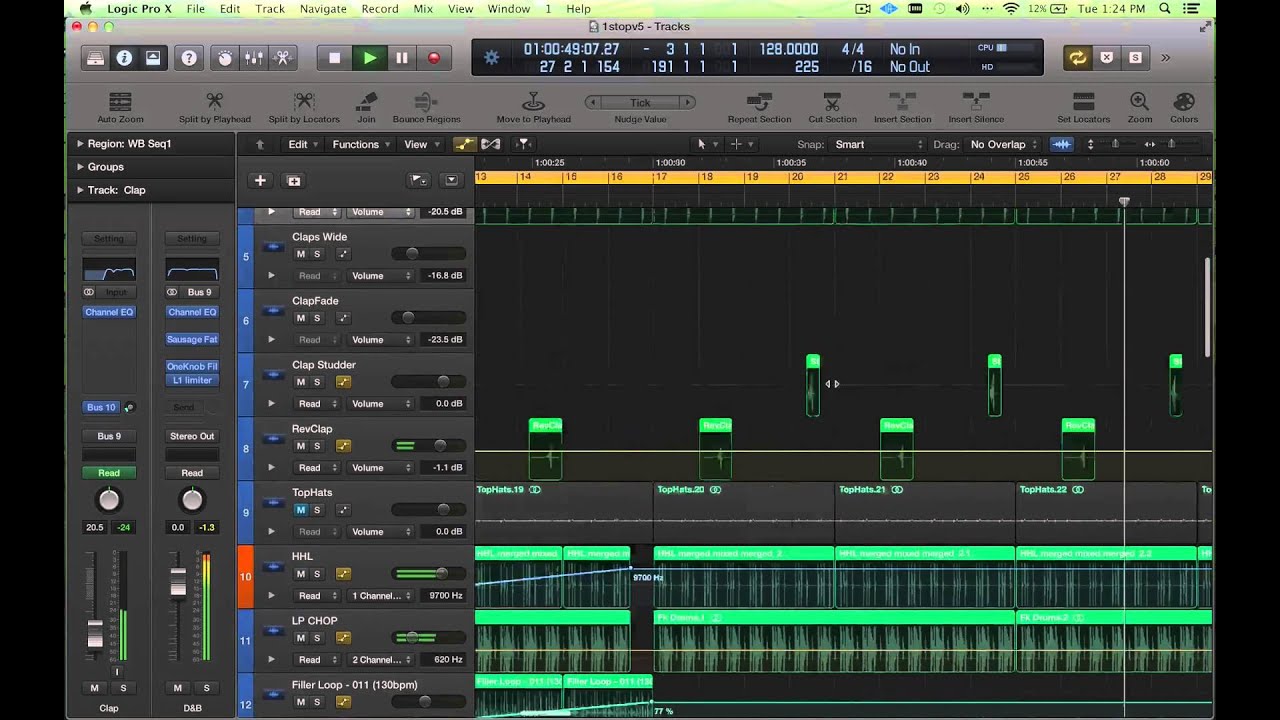Click the Join glue icon
This screenshot has height=720, width=1280.
tap(367, 101)
